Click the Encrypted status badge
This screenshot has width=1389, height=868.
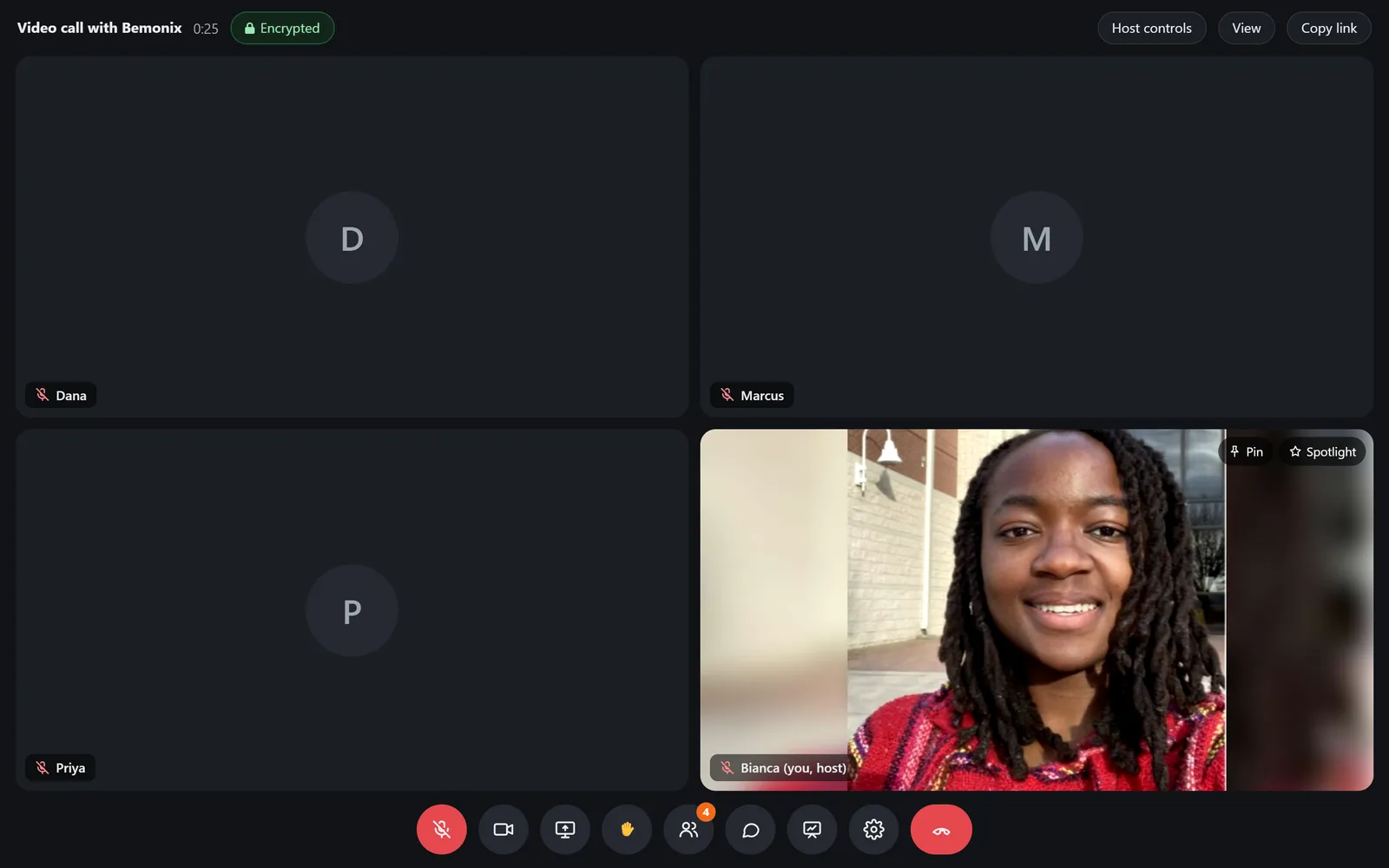[x=282, y=28]
